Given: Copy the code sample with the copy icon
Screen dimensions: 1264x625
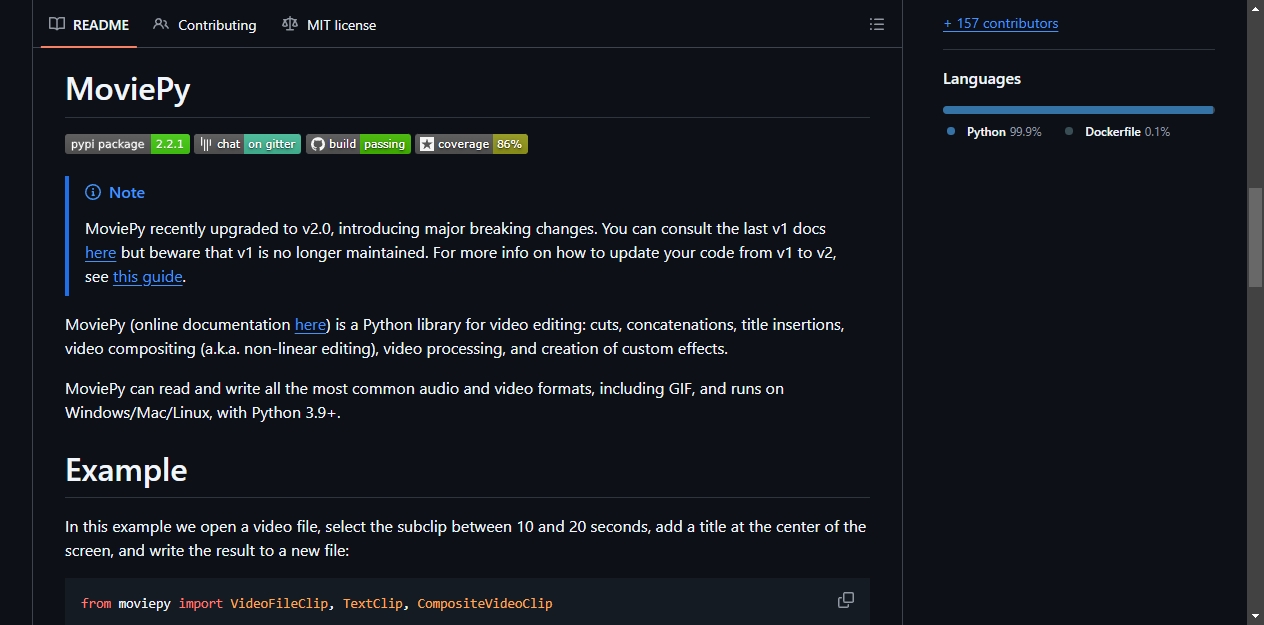Looking at the screenshot, I should click(x=846, y=600).
